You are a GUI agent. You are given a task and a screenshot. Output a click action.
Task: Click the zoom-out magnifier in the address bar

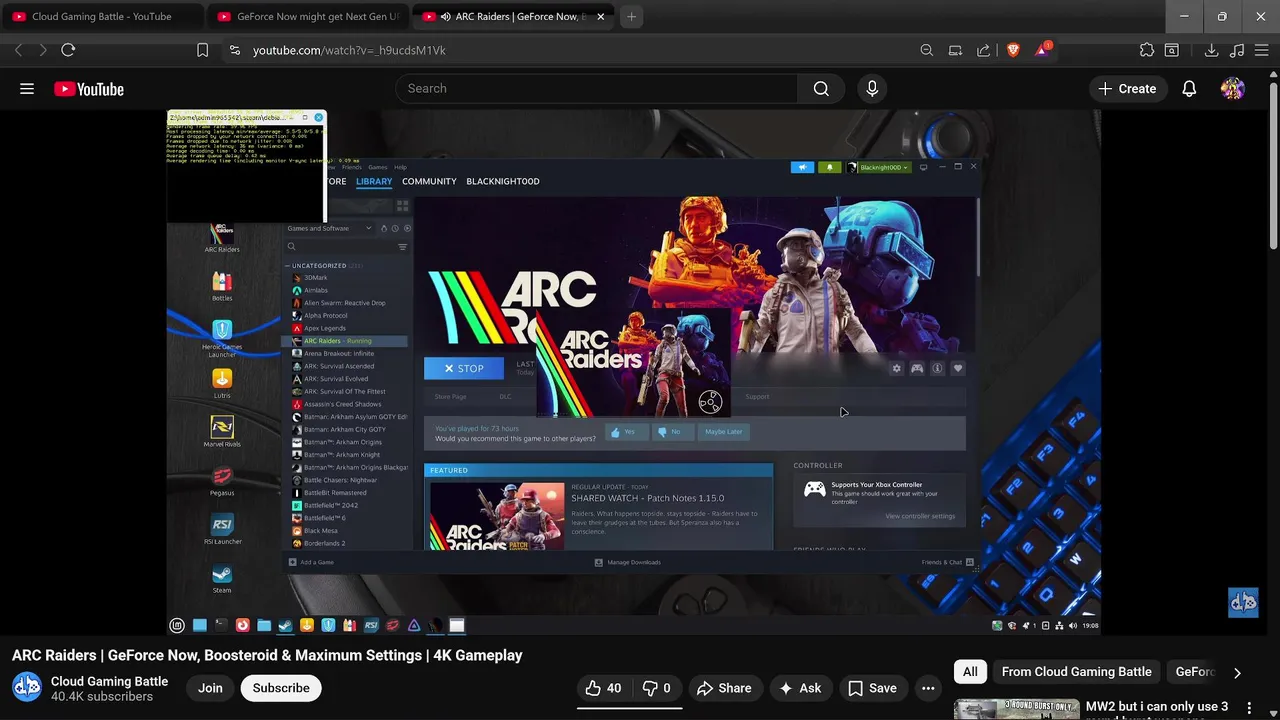(927, 50)
